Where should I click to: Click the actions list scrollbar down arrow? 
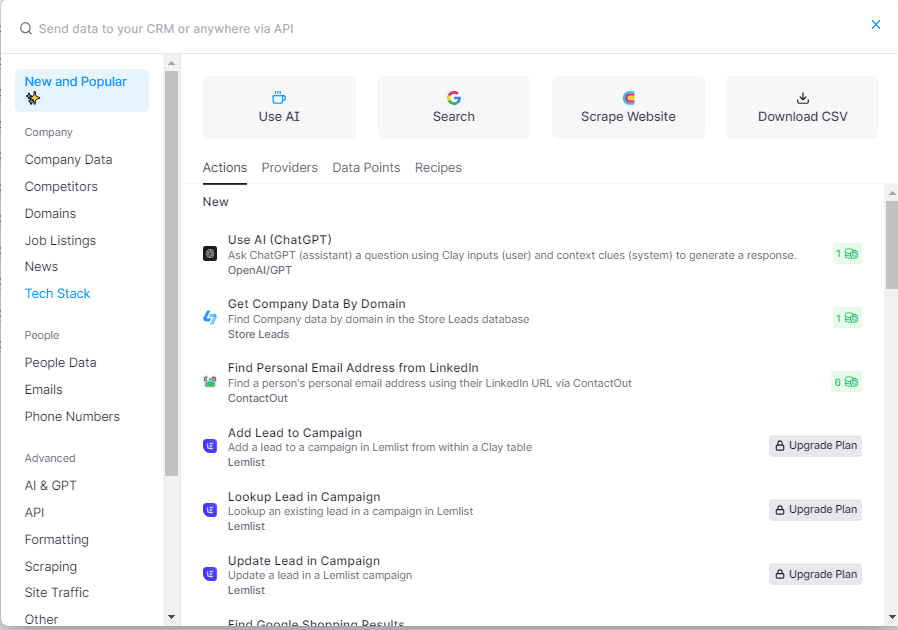point(892,617)
